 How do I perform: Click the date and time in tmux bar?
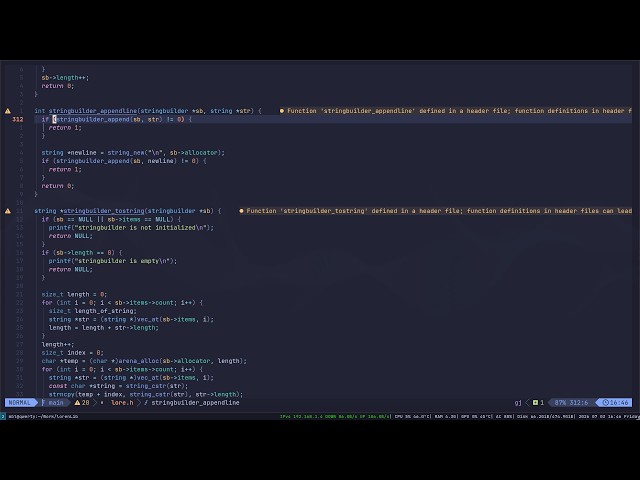pos(609,416)
